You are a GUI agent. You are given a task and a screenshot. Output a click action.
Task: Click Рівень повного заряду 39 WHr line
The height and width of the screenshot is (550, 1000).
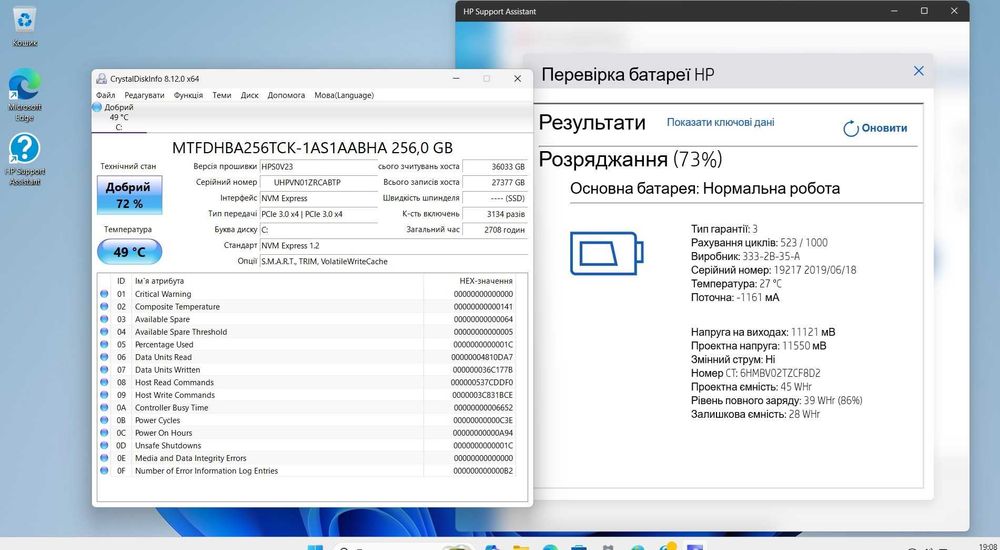click(776, 401)
